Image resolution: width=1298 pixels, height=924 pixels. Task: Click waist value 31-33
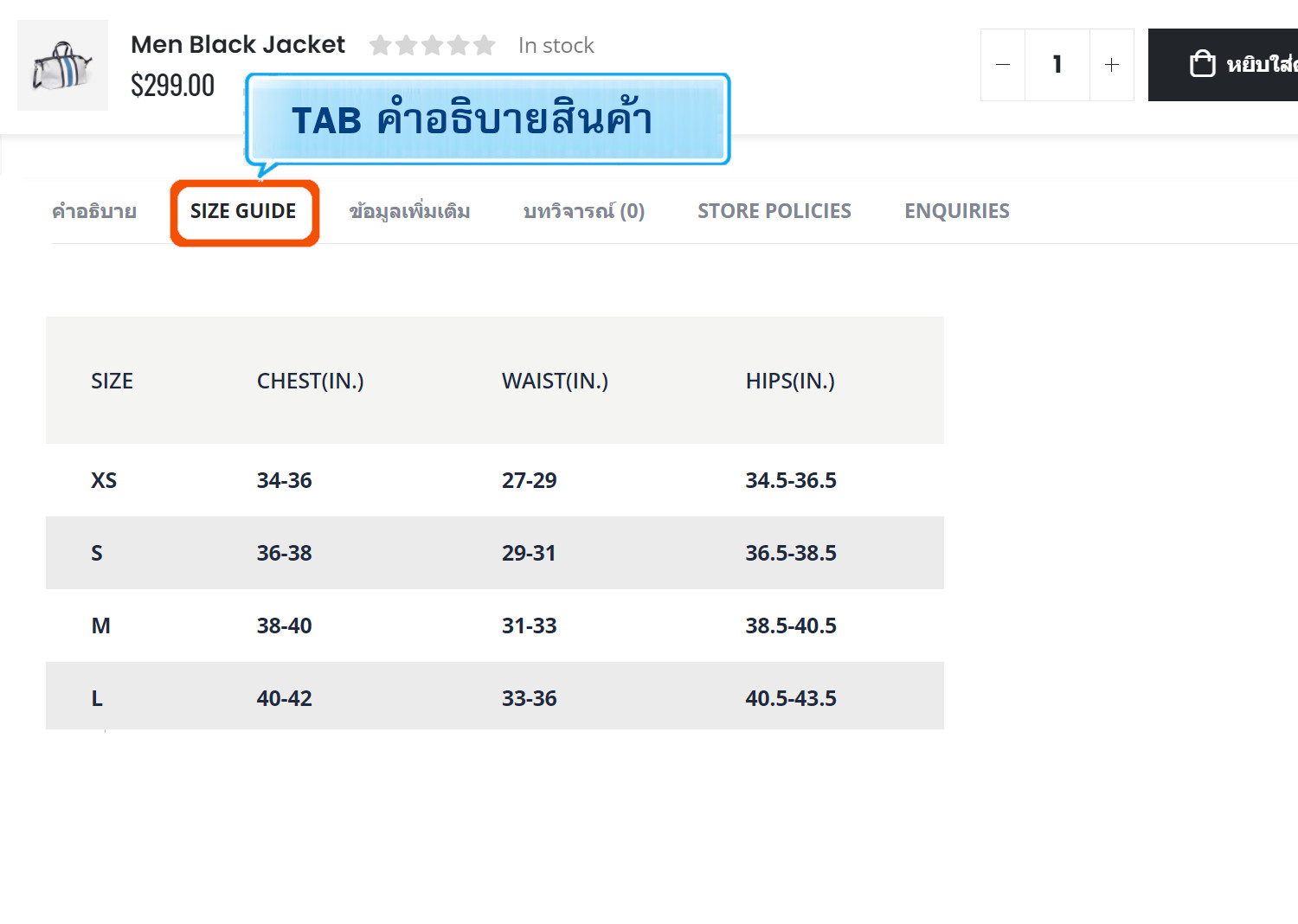(530, 626)
